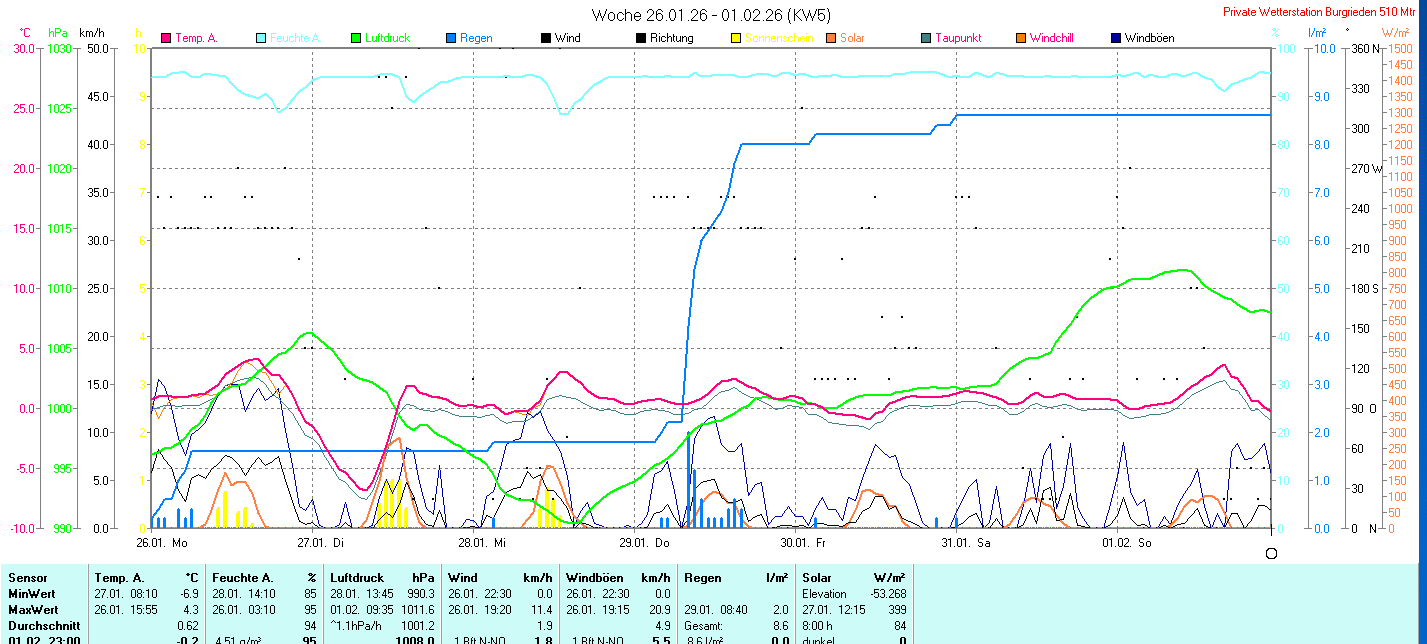Click the Wind legend label

click(x=567, y=38)
